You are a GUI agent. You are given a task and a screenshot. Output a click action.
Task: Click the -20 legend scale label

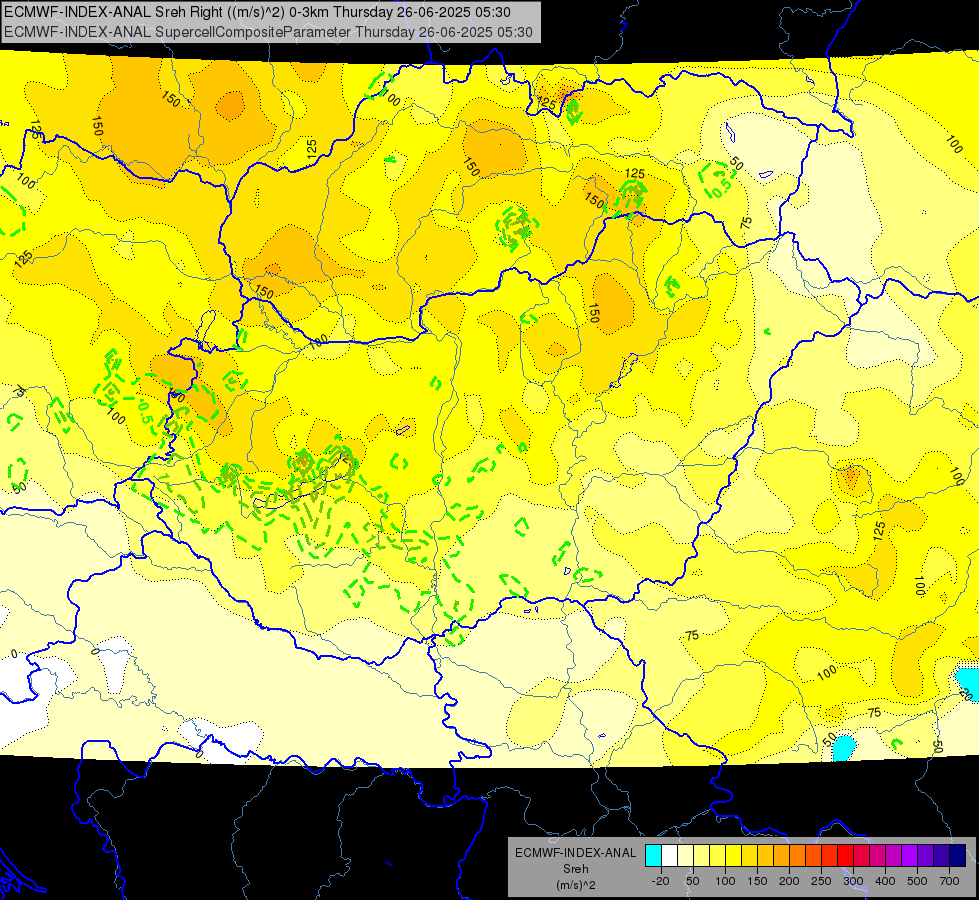pos(661,881)
